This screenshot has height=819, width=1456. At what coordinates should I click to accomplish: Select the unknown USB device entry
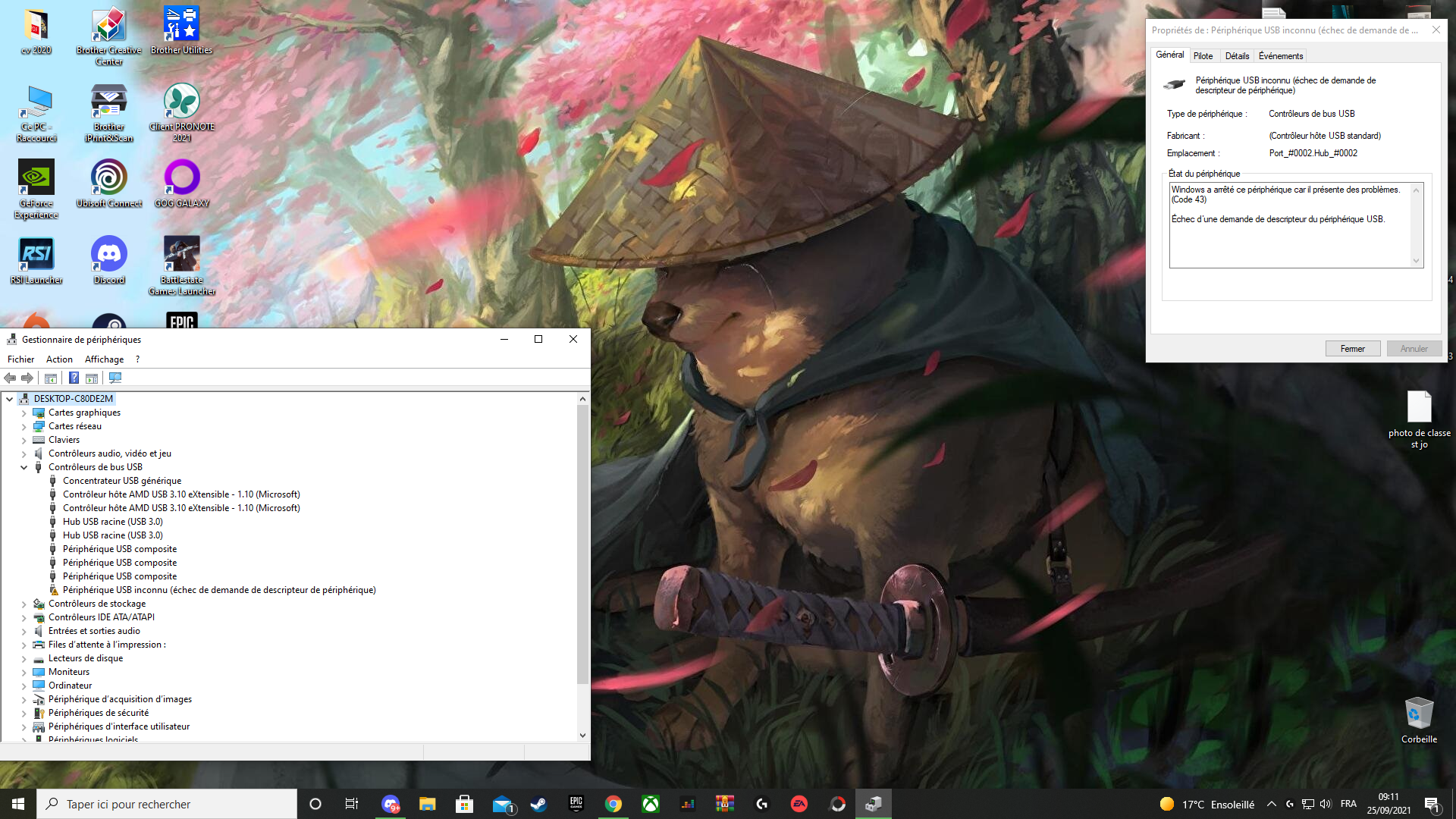[219, 590]
